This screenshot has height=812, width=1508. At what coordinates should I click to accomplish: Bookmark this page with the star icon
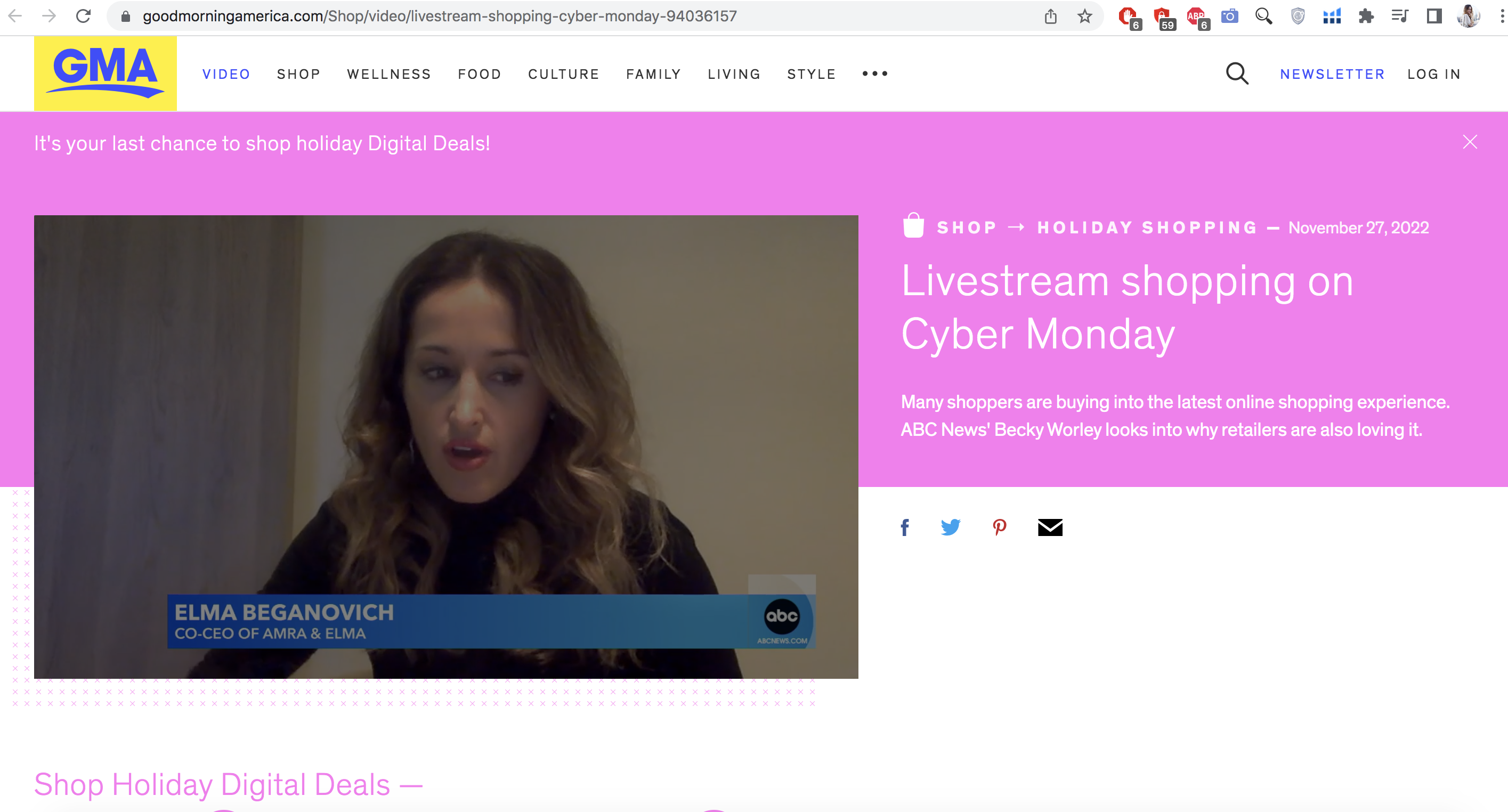tap(1085, 16)
